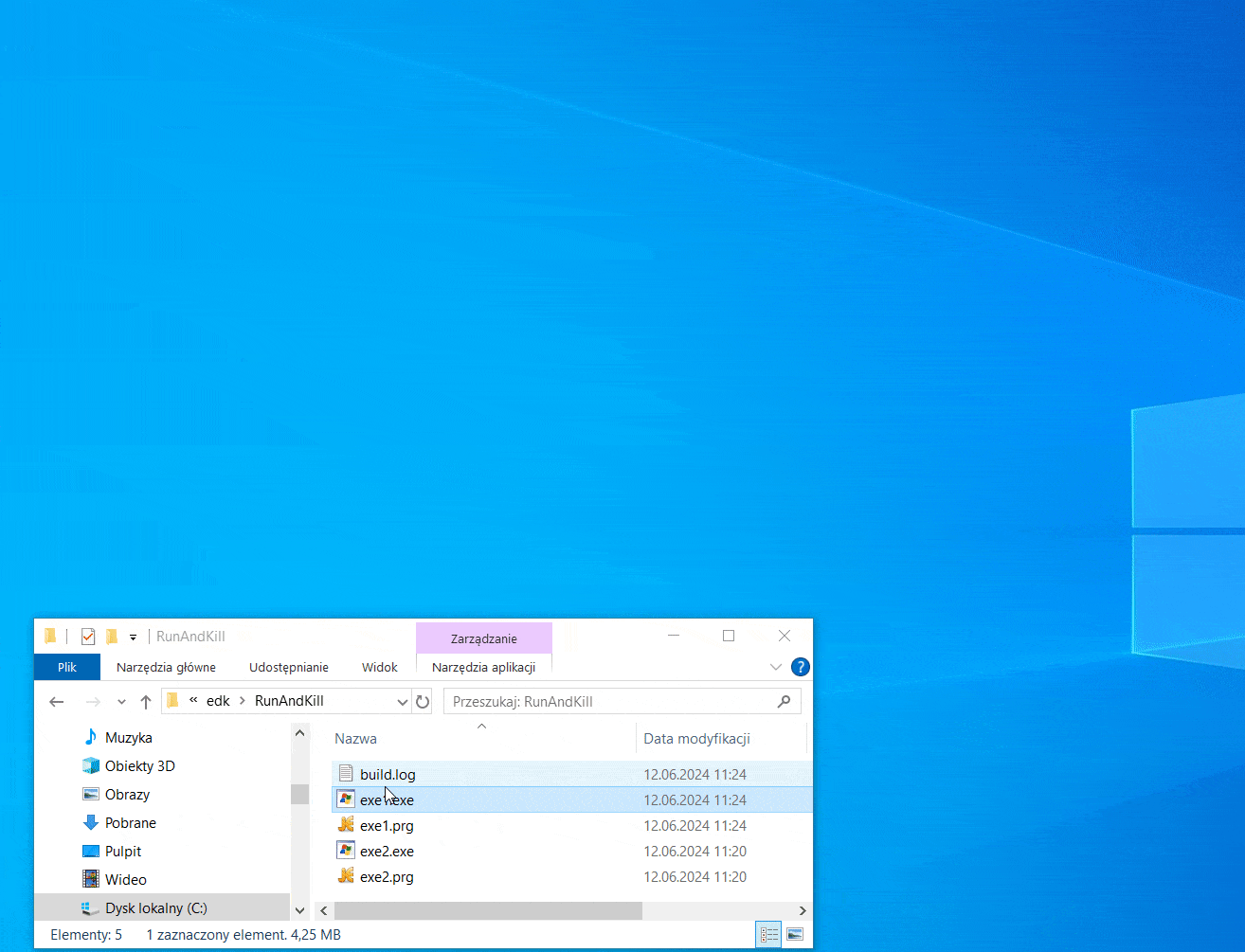
Task: Open Obiekty 3D in navigation pane
Action: (140, 766)
